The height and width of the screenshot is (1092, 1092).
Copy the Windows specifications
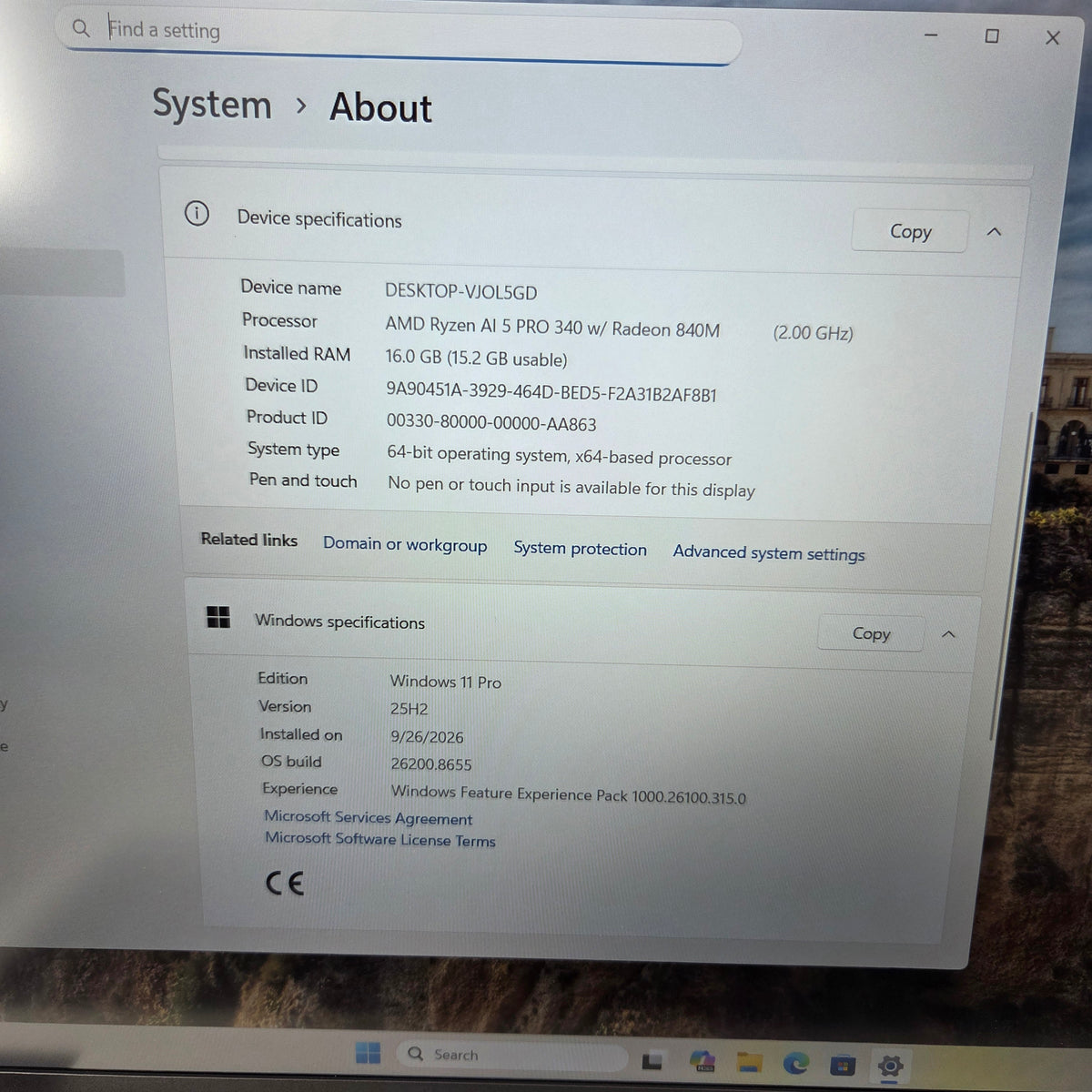point(871,633)
